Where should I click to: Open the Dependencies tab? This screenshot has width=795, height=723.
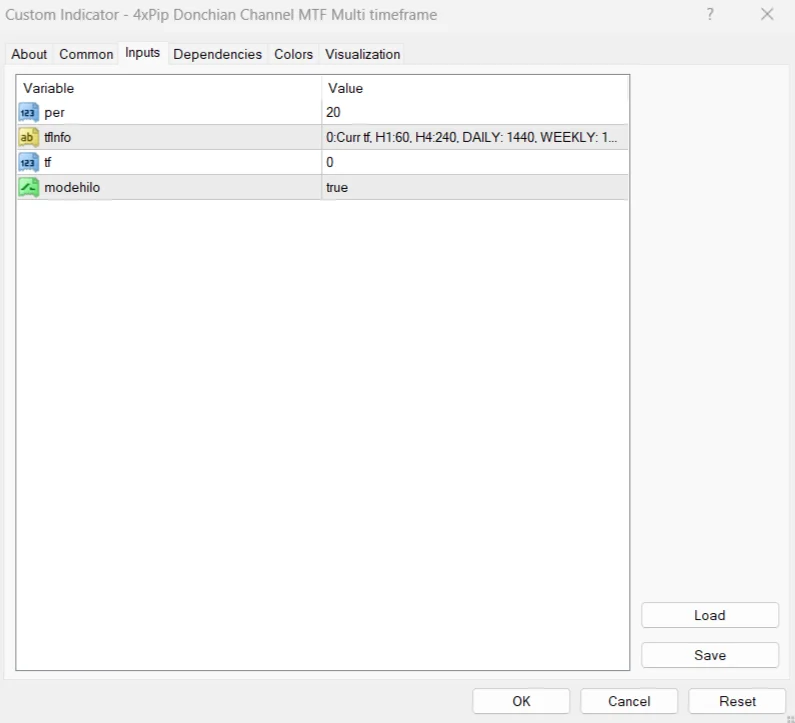218,54
